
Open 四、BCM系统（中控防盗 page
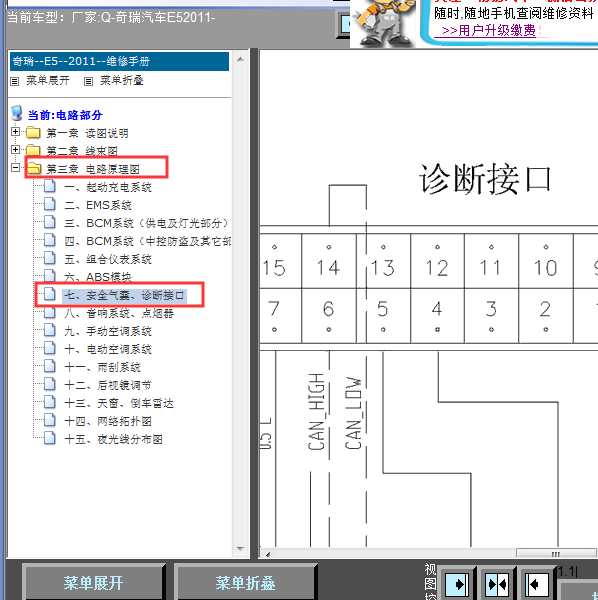147,241
